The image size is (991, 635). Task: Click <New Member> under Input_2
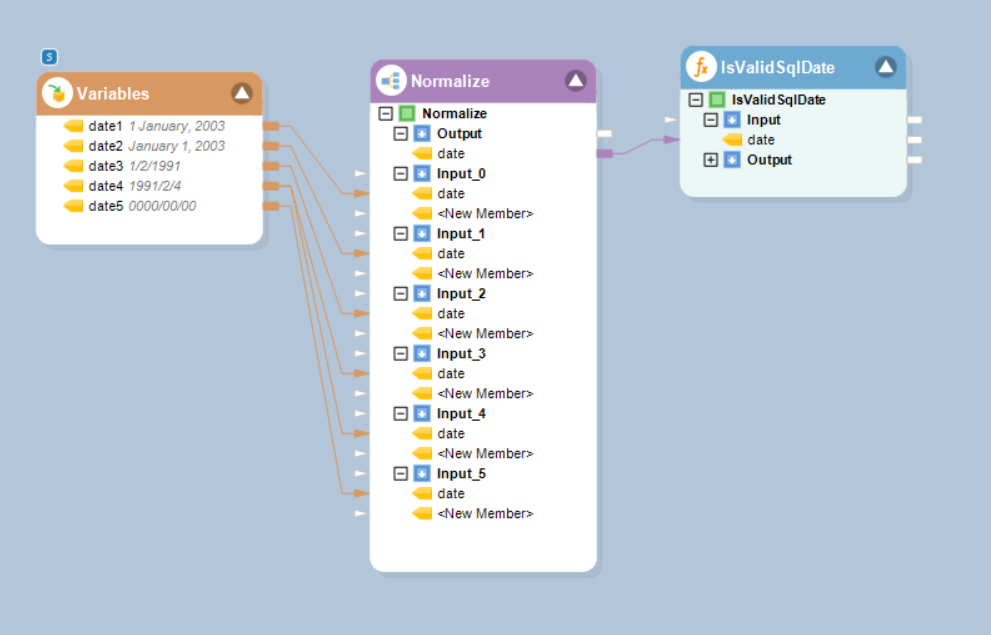click(x=485, y=334)
